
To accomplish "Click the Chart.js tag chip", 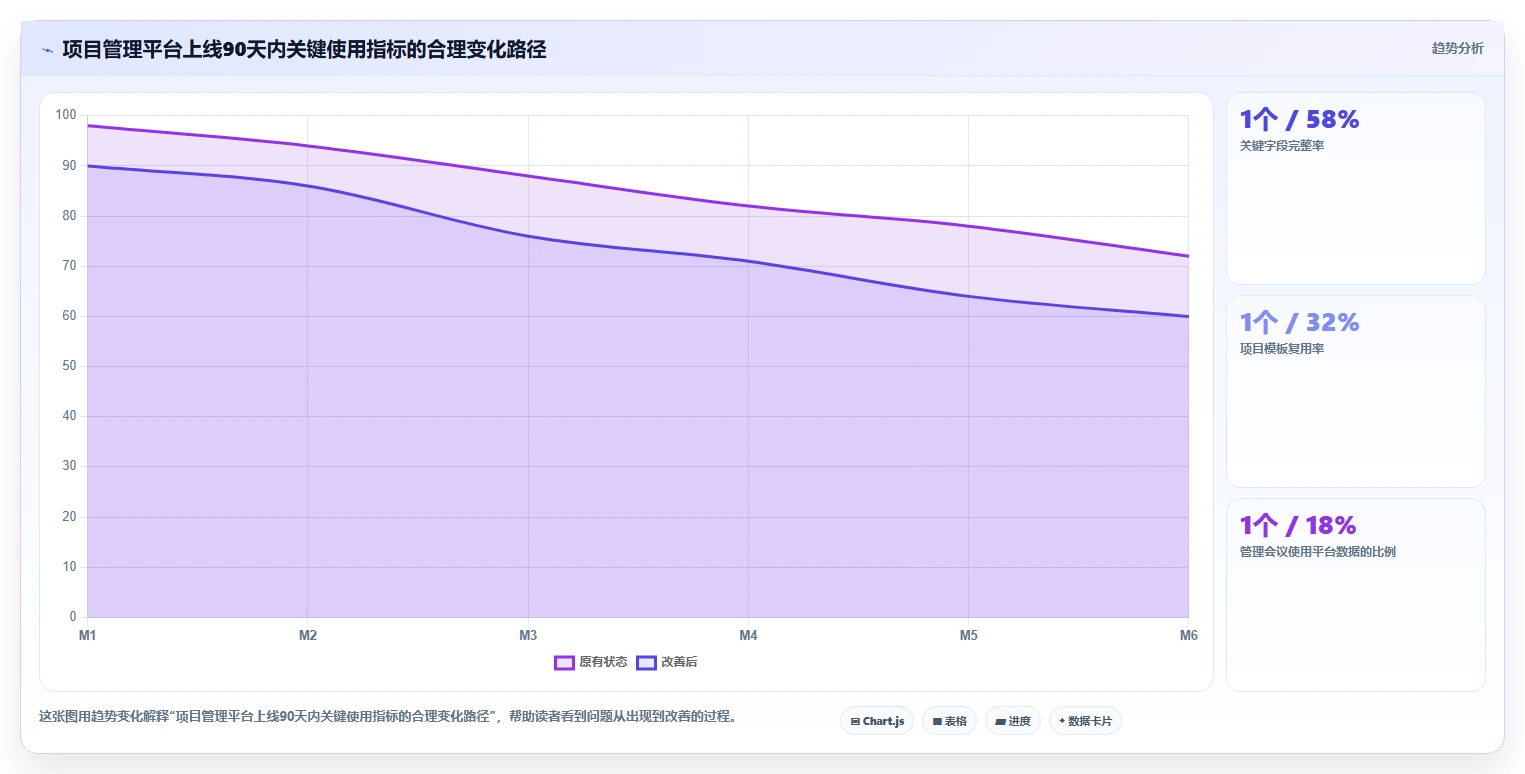I will 877,721.
